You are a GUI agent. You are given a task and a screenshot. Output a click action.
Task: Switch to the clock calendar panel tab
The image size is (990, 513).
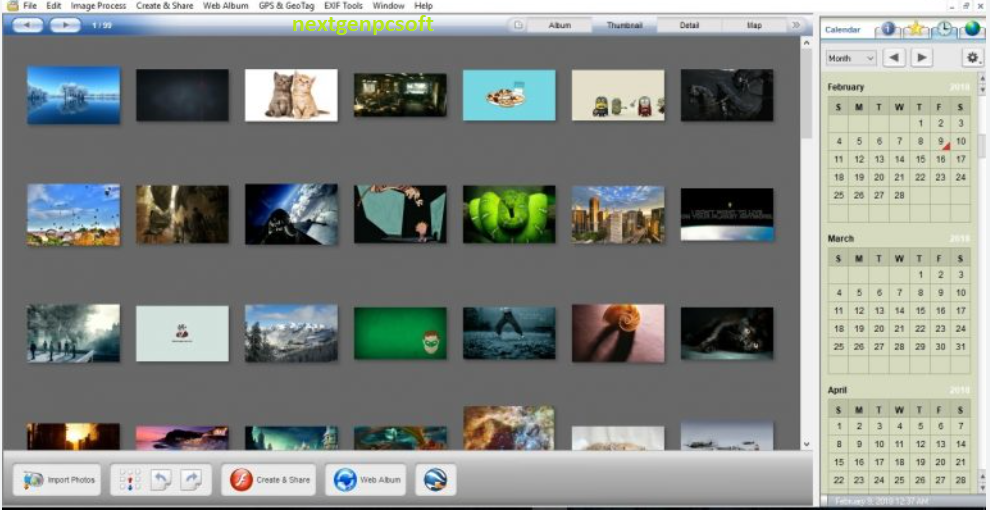tap(943, 29)
